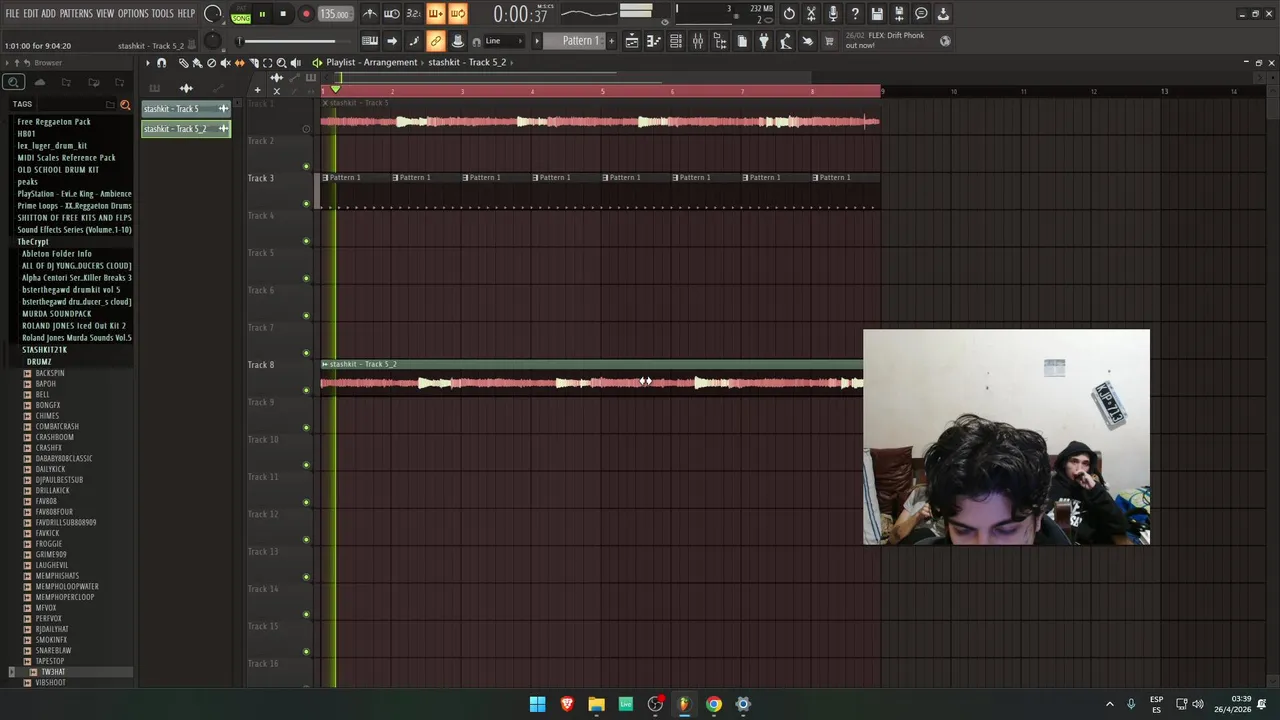Viewport: 1280px width, 720px height.
Task: Toggle the link to controller button
Action: tap(435, 41)
